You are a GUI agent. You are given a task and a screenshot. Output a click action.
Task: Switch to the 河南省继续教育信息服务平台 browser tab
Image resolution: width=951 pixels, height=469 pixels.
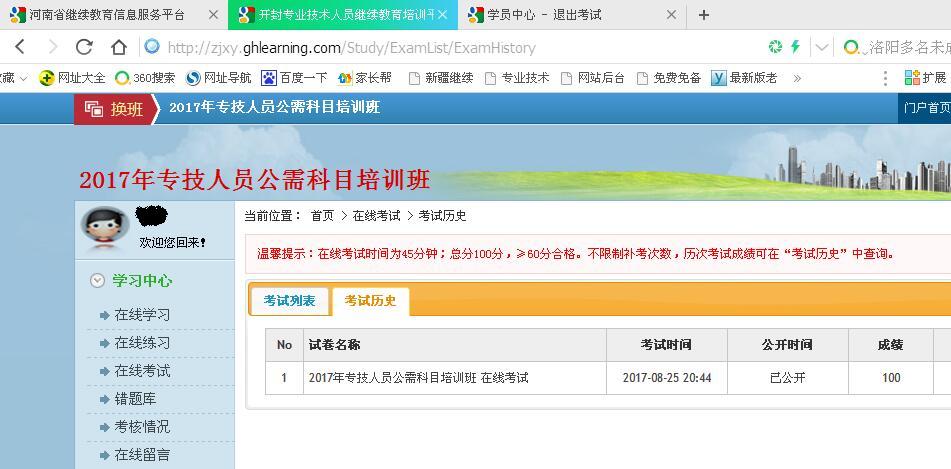[x=106, y=15]
